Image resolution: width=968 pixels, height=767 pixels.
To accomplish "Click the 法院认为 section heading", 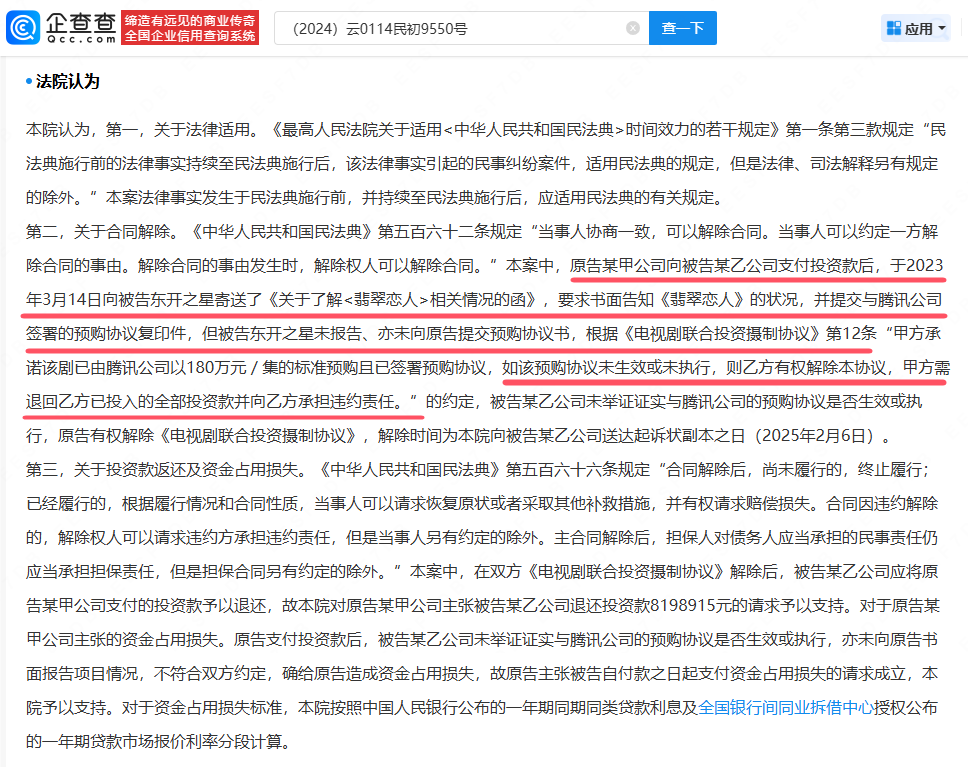I will 68,82.
